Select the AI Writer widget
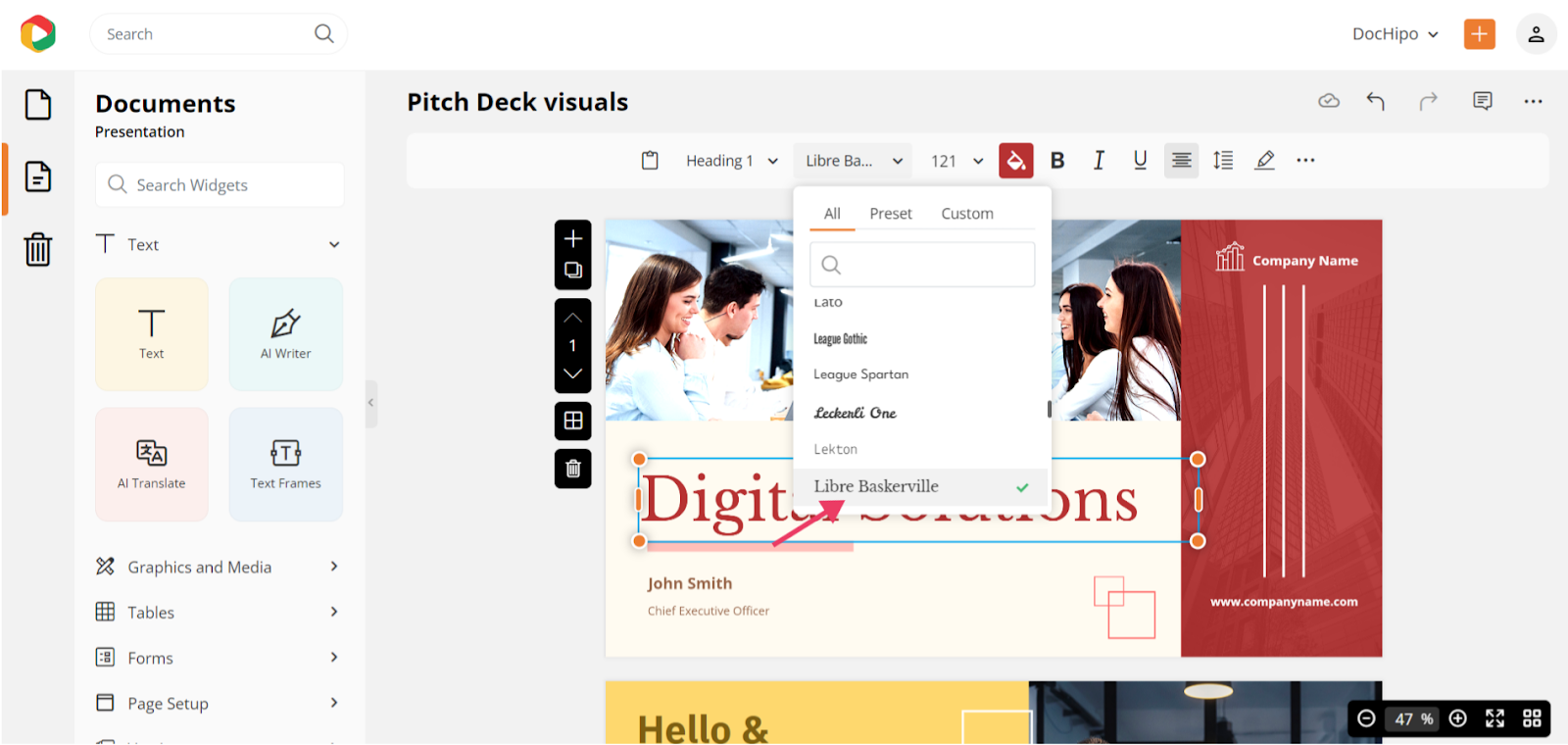The height and width of the screenshot is (745, 1568). pos(285,334)
